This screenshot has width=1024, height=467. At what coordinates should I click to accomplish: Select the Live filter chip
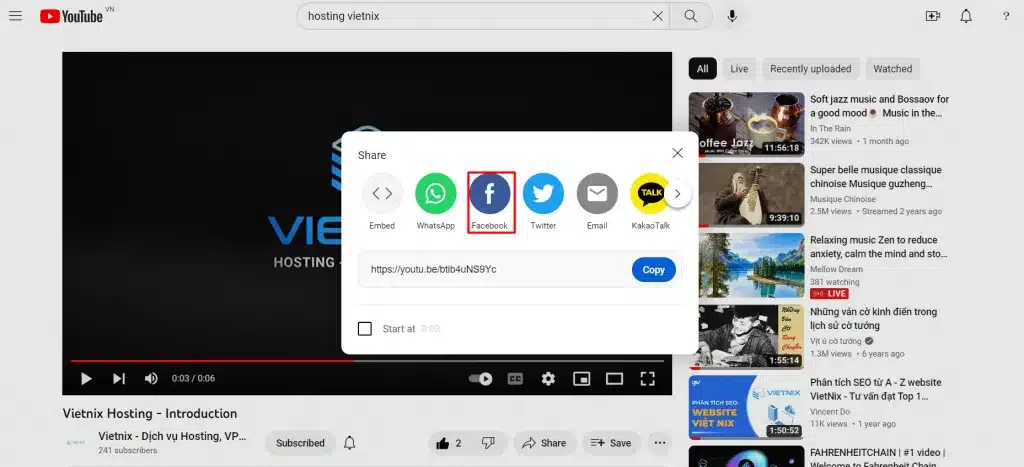point(739,69)
